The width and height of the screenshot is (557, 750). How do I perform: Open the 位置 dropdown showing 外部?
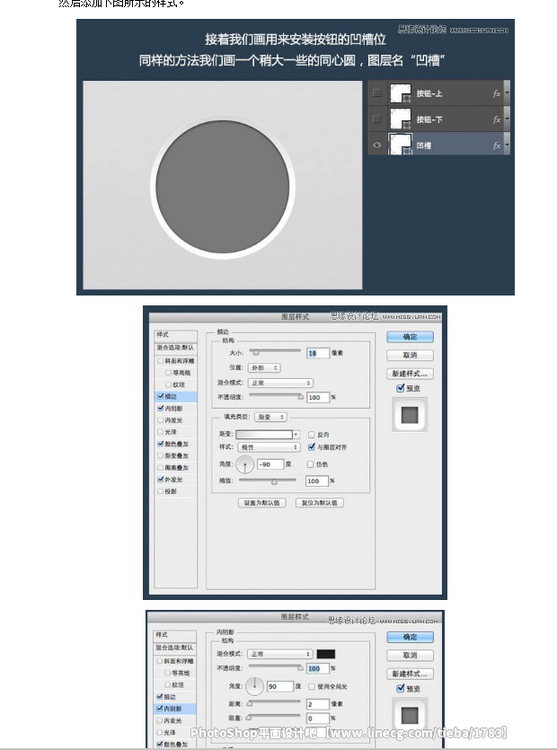264,368
